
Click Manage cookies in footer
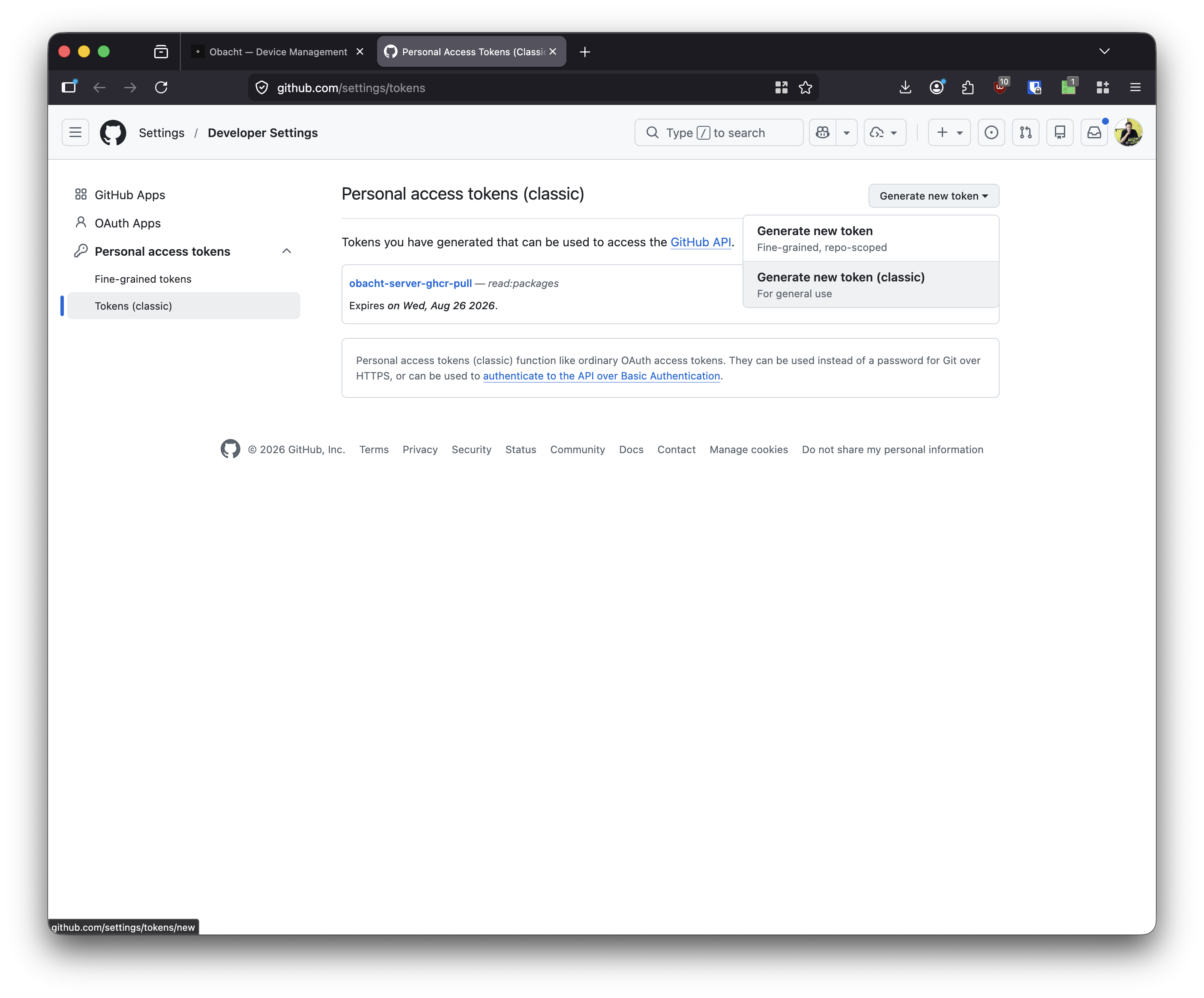pyautogui.click(x=749, y=449)
